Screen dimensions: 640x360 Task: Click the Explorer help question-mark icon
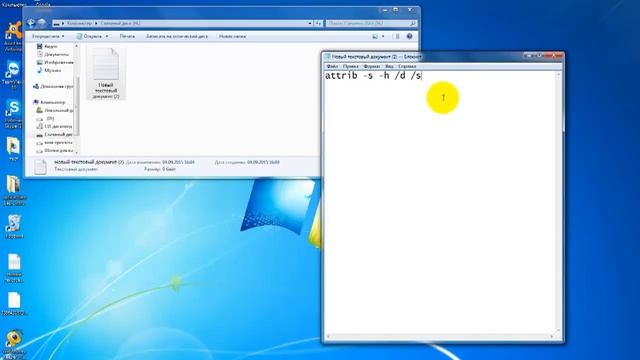(x=409, y=36)
